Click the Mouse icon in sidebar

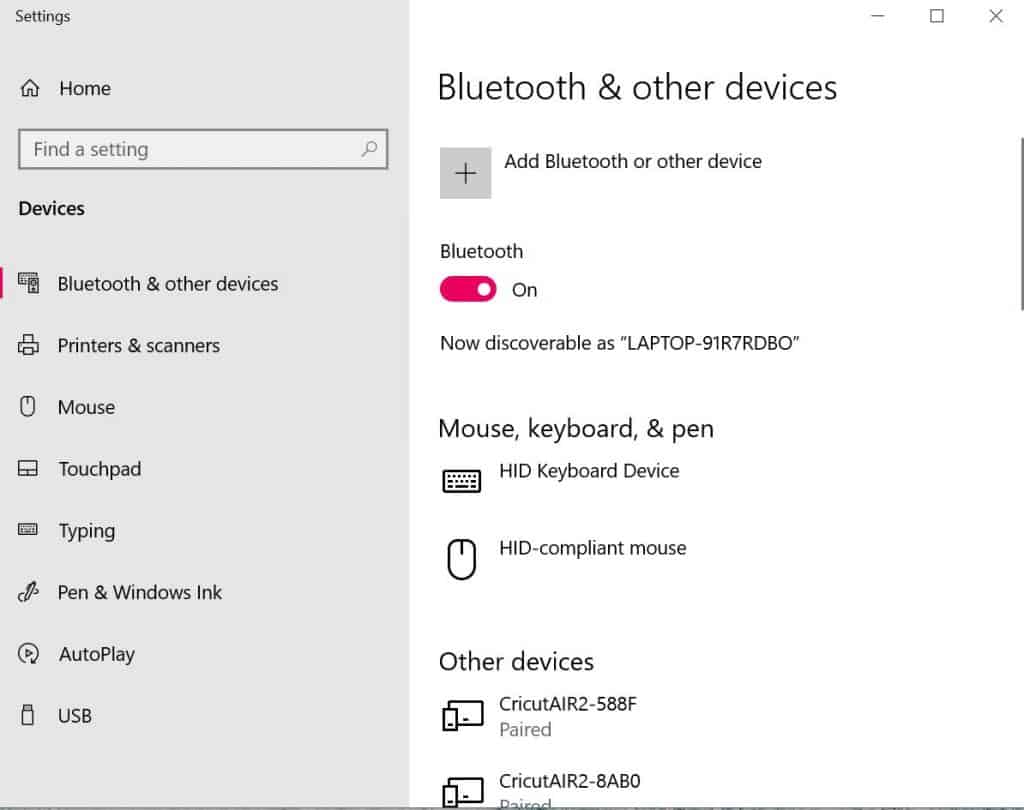[28, 407]
